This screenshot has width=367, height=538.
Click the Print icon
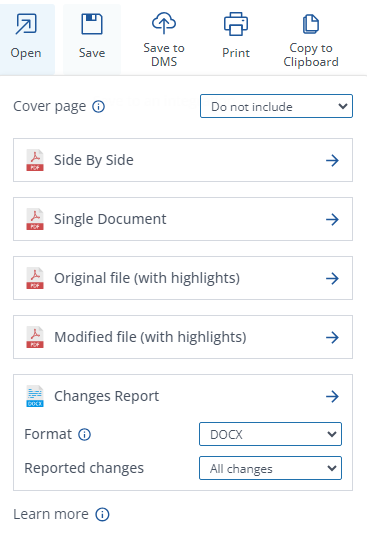coord(236,24)
